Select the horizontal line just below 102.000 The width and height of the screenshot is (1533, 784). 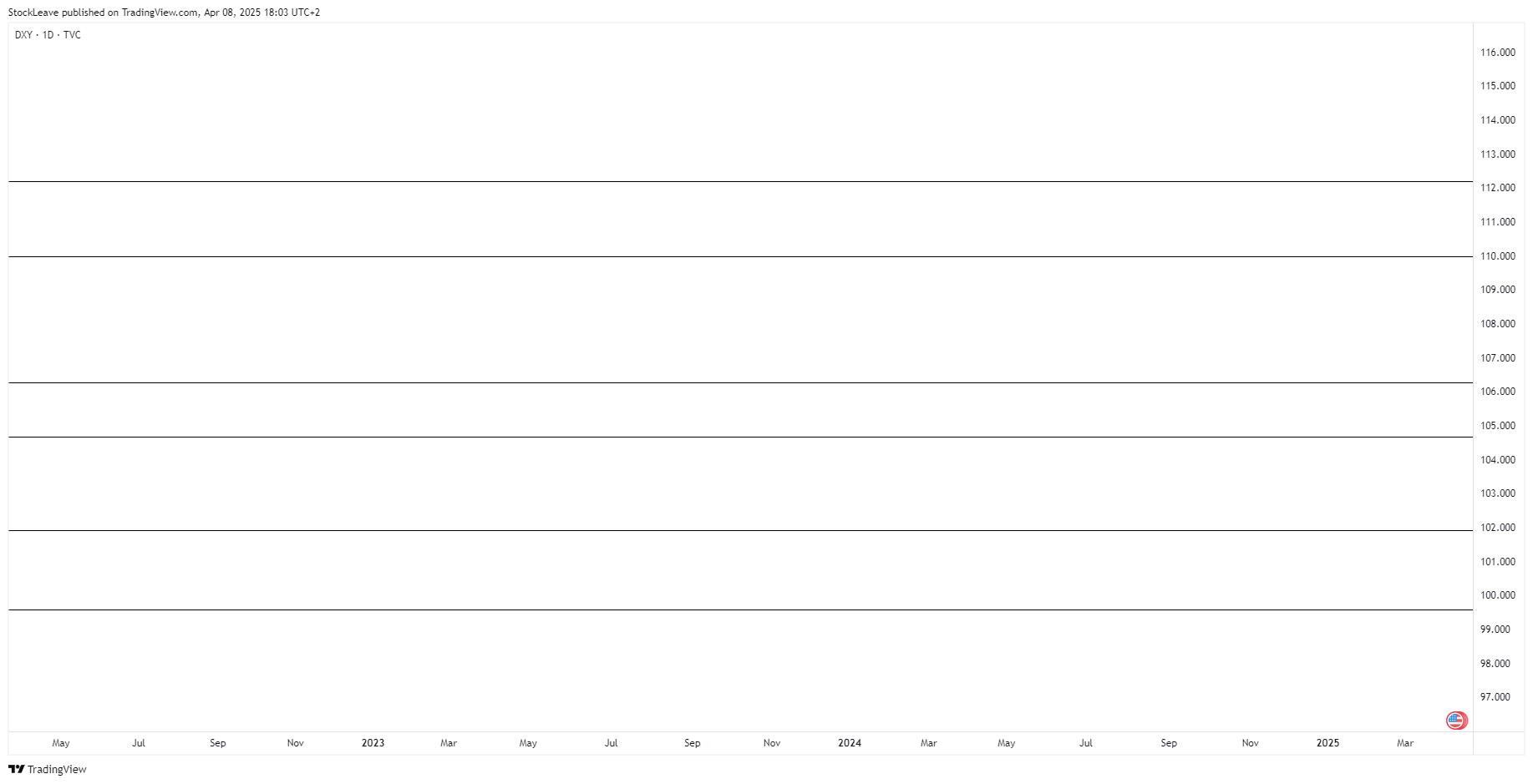tap(740, 530)
